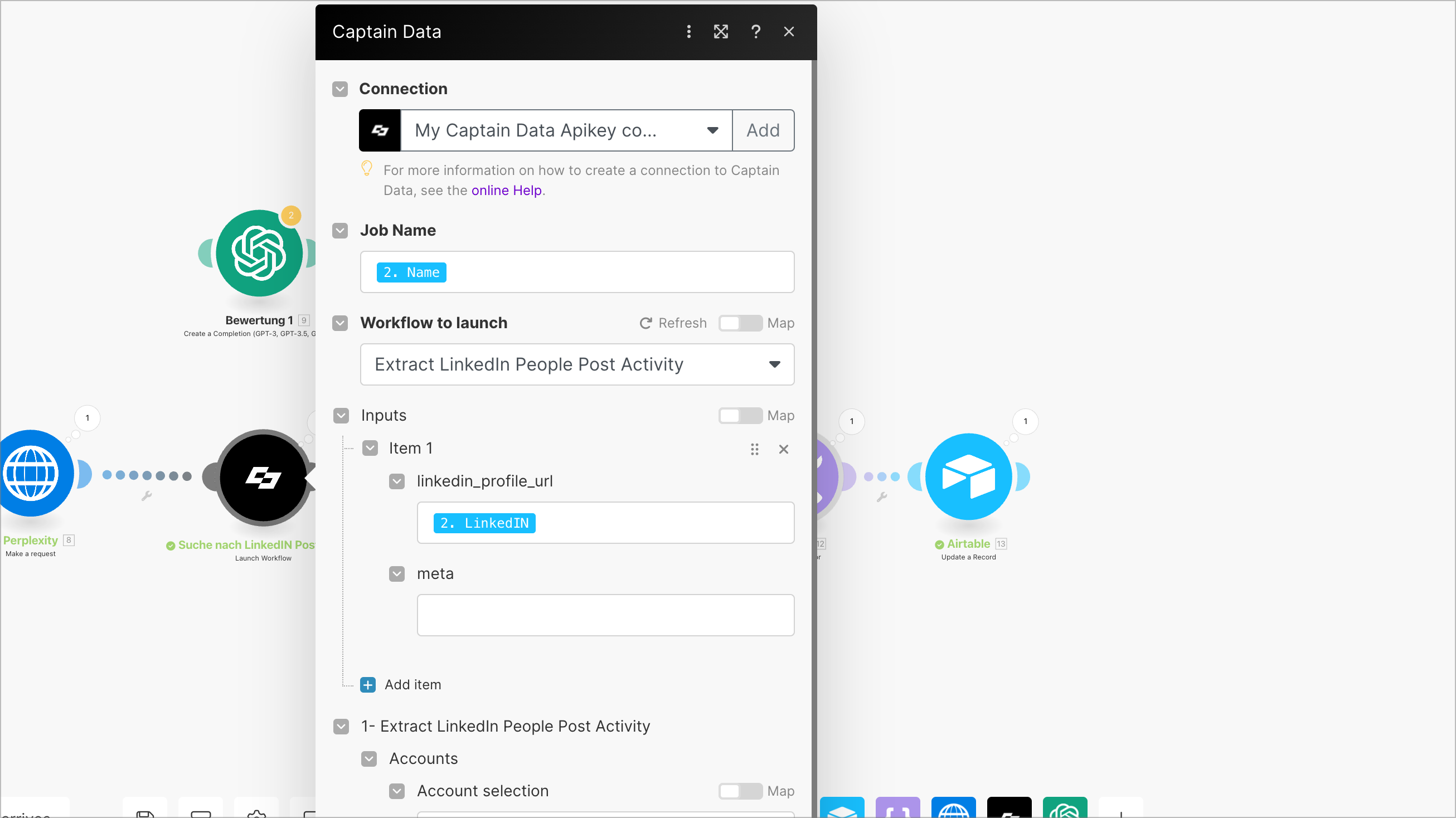
Task: Collapse the Inputs section
Action: point(341,416)
